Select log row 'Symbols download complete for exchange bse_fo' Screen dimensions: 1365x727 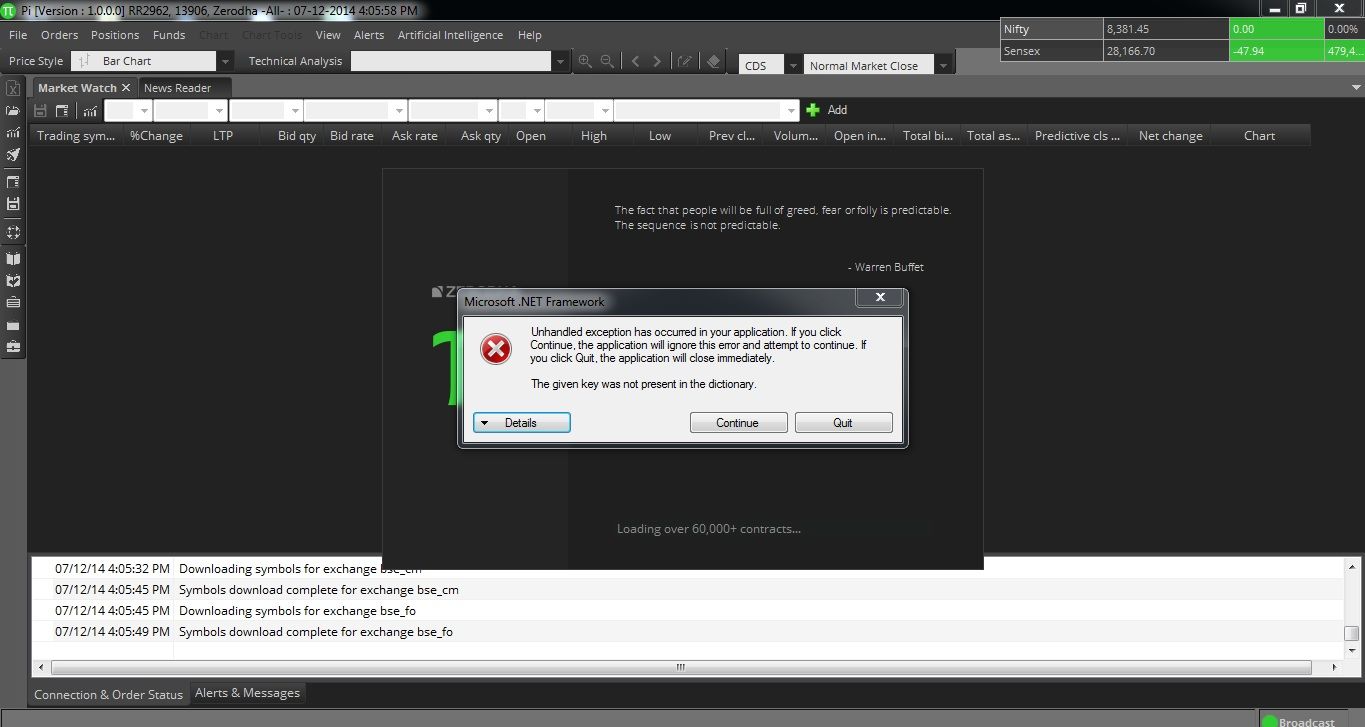click(688, 632)
